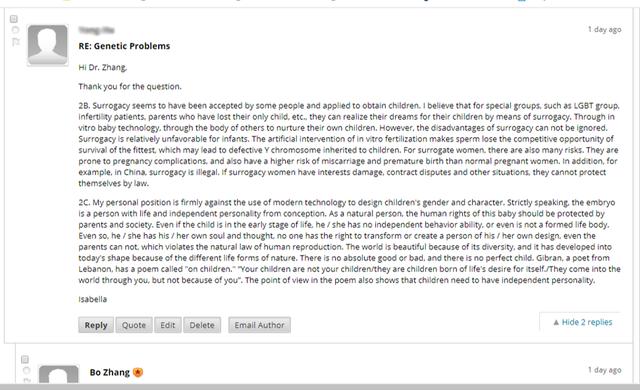Click Bo Zhang's avatar picture
Image resolution: width=640 pixels, height=390 pixels.
(x=59, y=374)
